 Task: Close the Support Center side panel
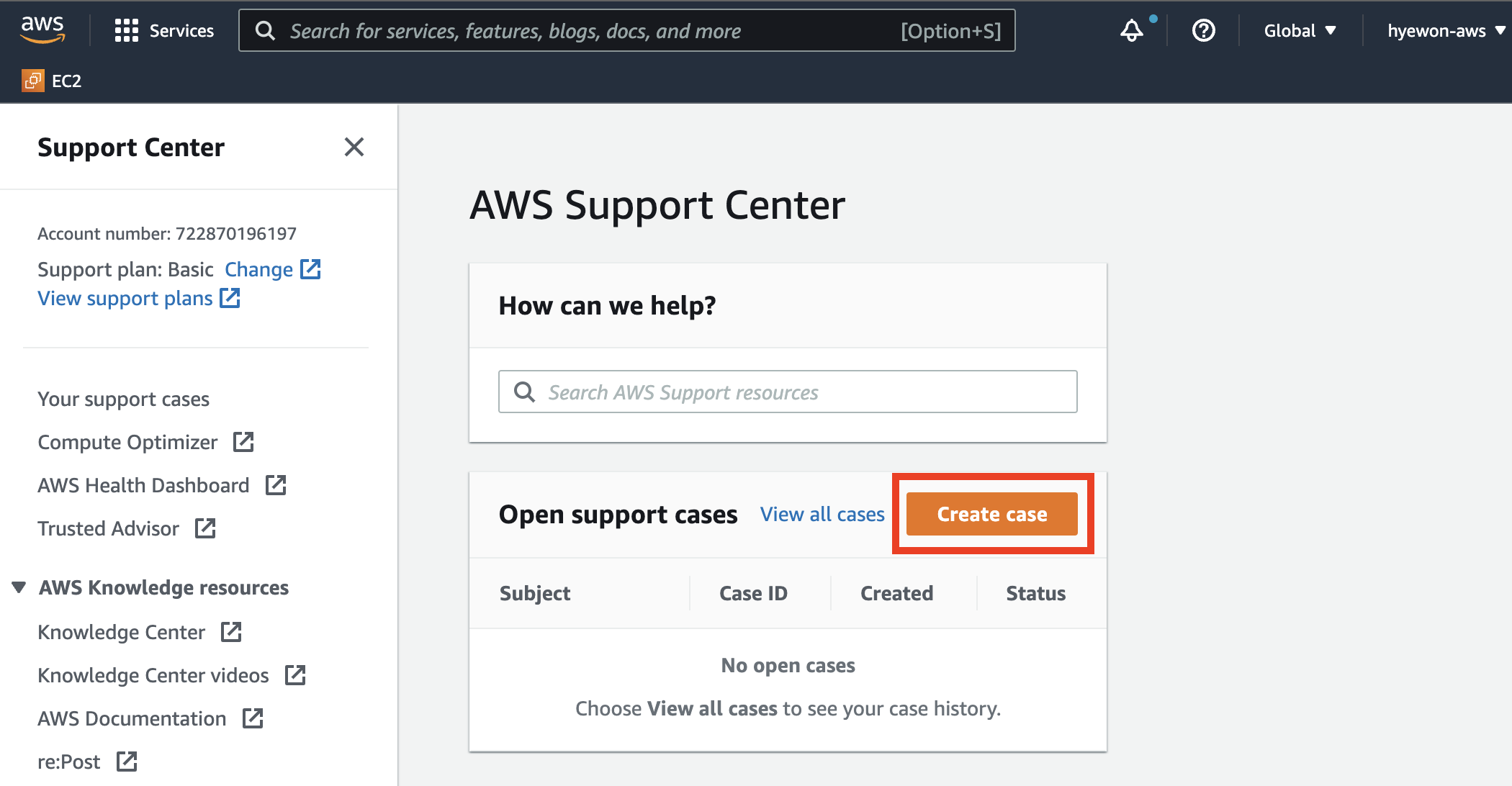354,147
